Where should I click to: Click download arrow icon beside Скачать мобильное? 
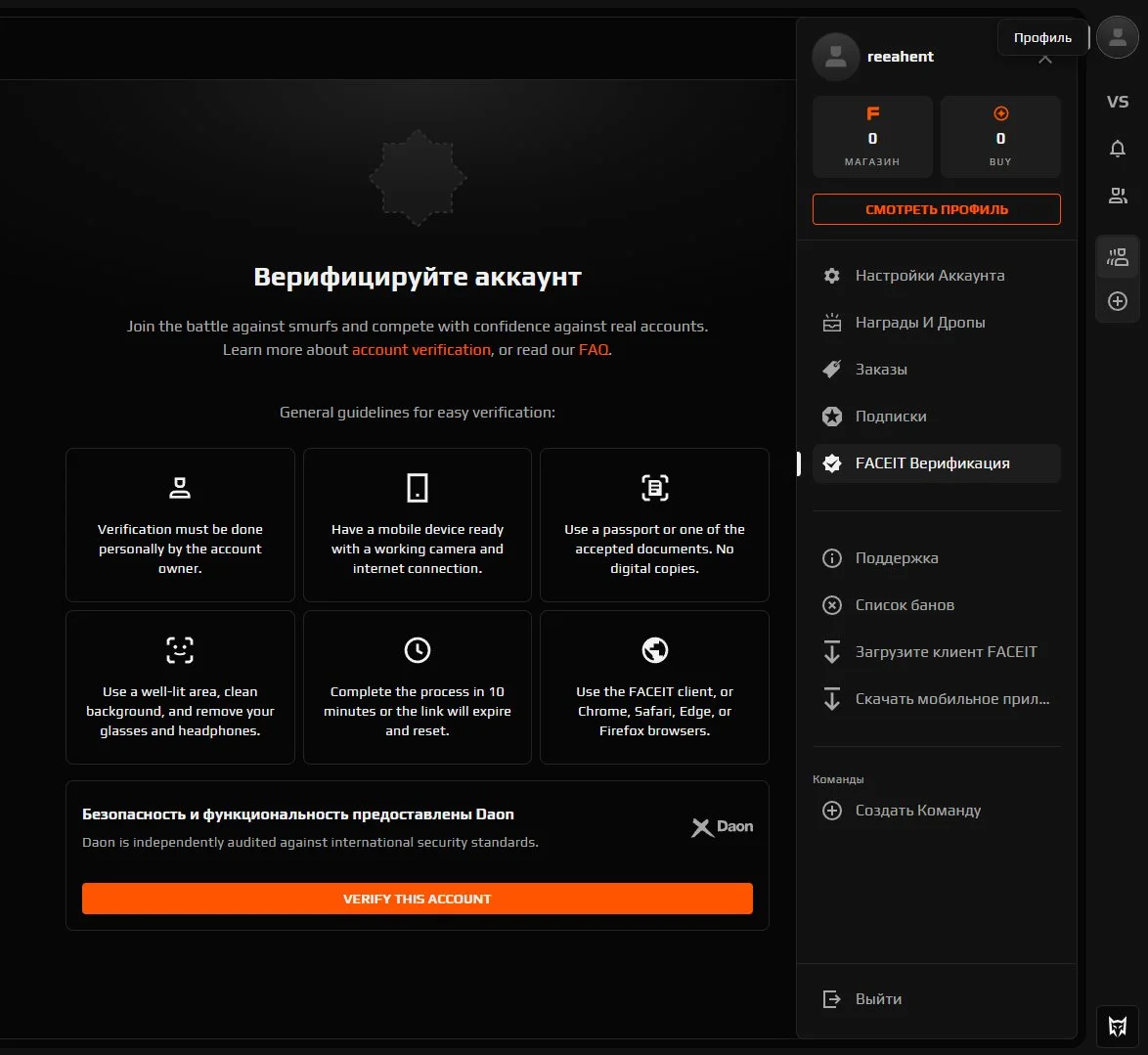point(832,698)
